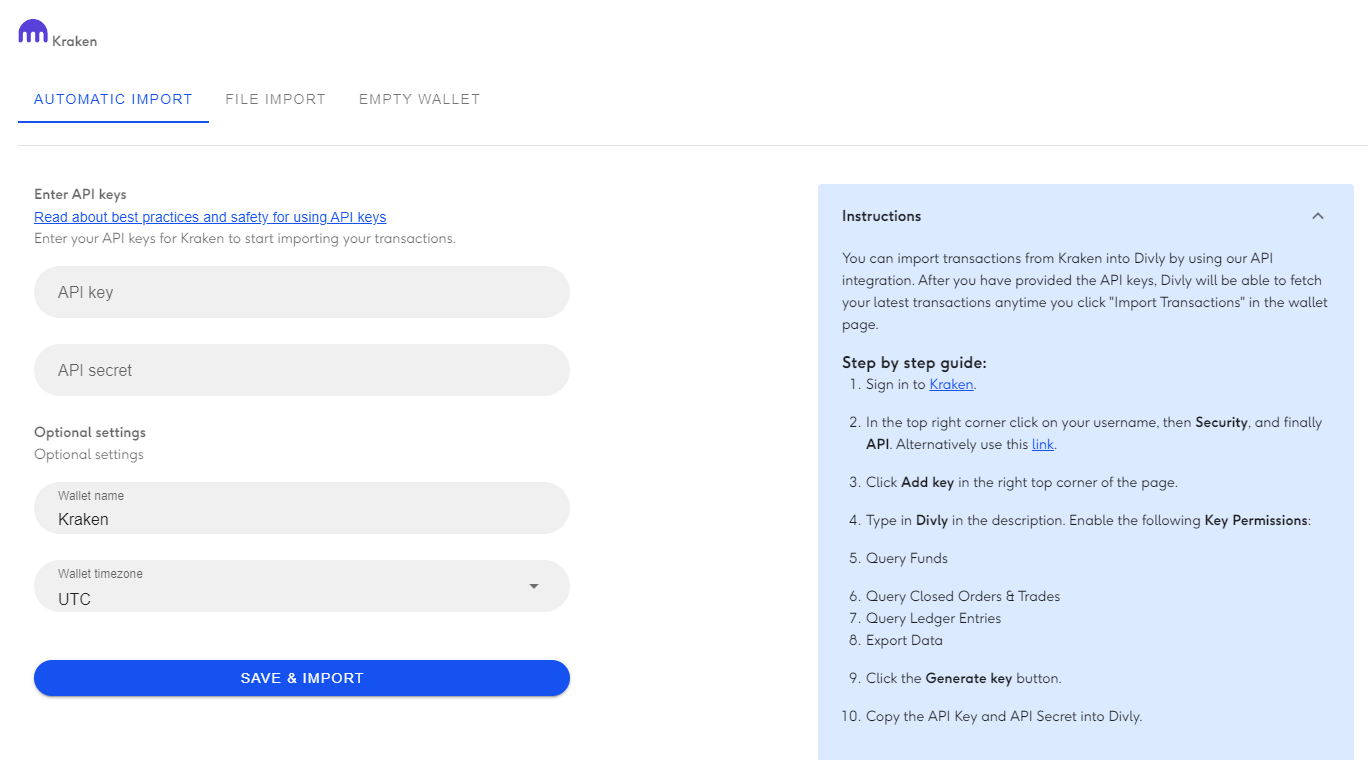Open the Empty Wallet tab

click(x=420, y=100)
